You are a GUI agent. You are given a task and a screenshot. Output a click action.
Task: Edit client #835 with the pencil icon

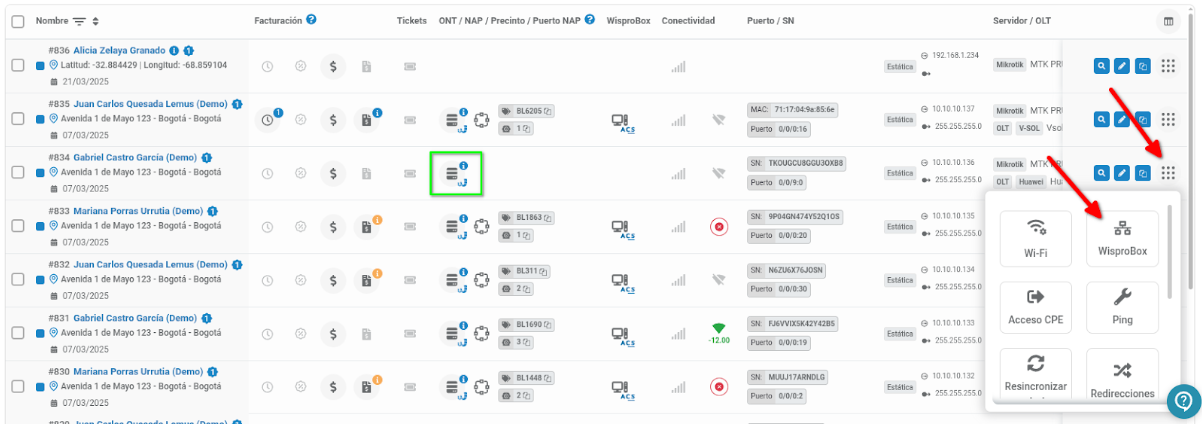click(1122, 120)
